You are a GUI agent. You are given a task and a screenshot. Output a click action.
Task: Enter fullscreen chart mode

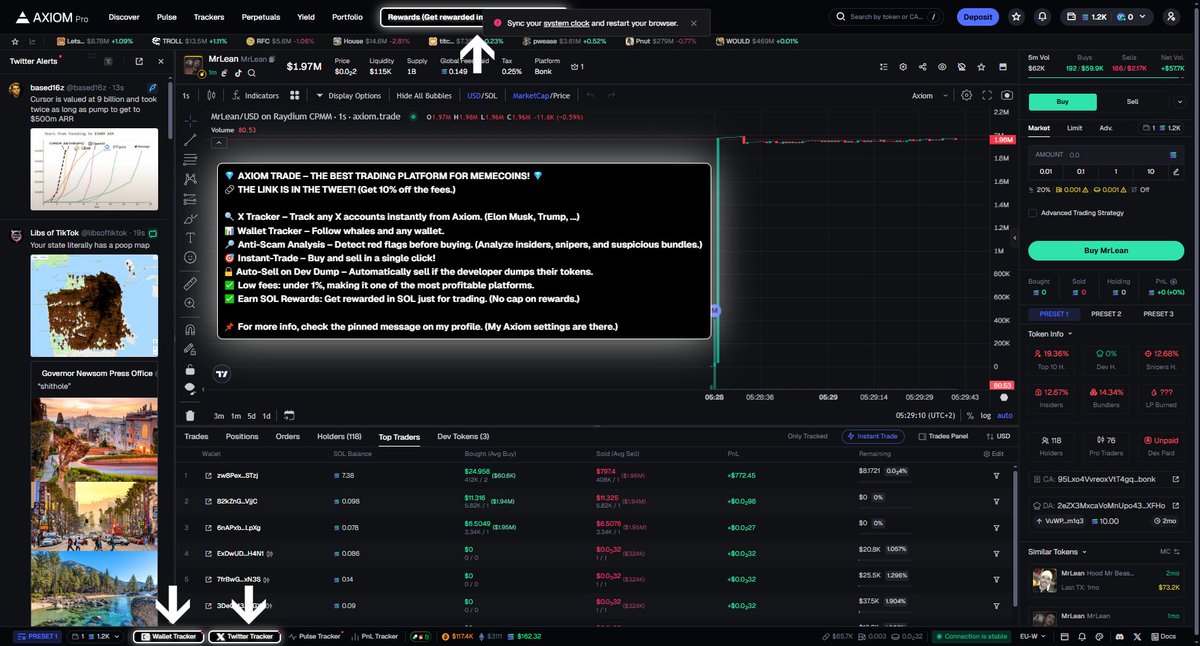[987, 96]
